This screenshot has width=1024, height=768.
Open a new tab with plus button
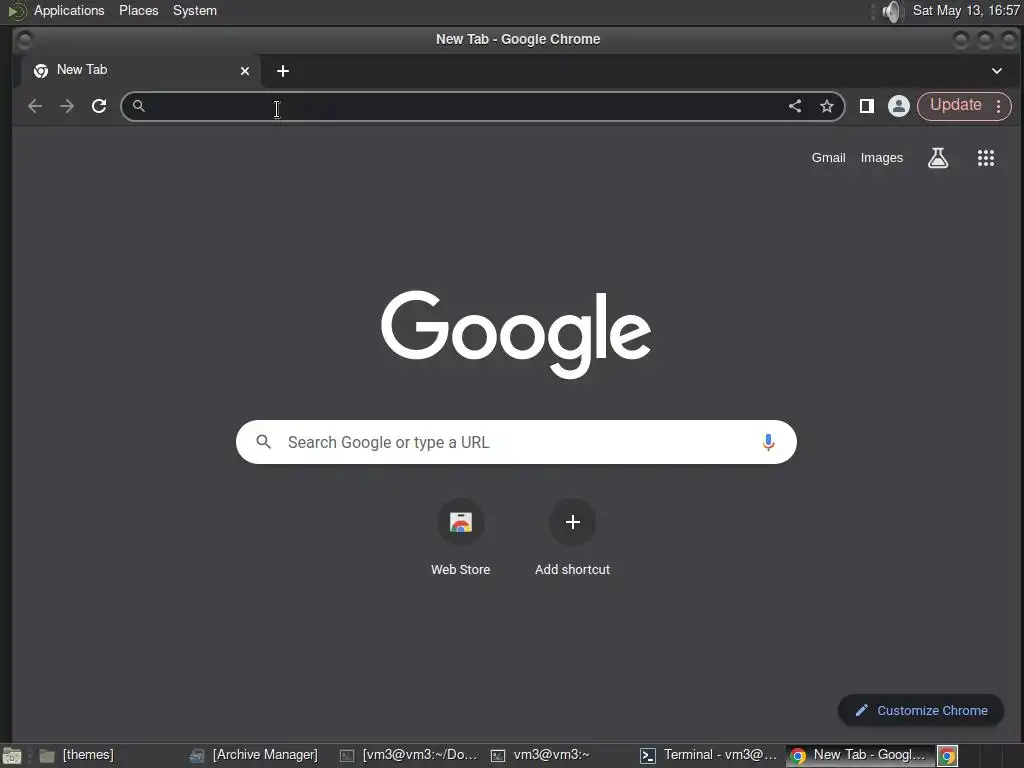tap(283, 71)
